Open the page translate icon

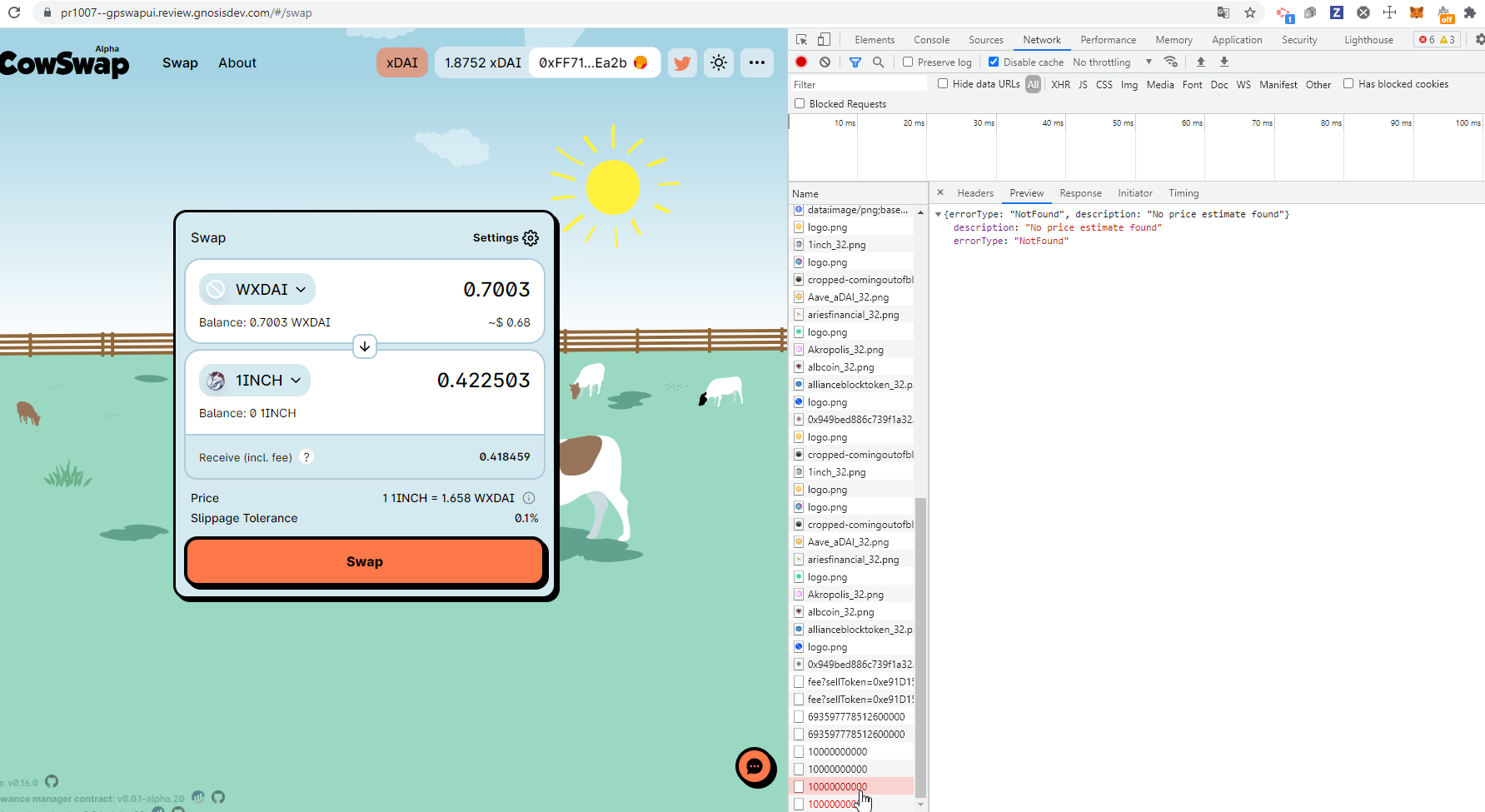click(1223, 12)
